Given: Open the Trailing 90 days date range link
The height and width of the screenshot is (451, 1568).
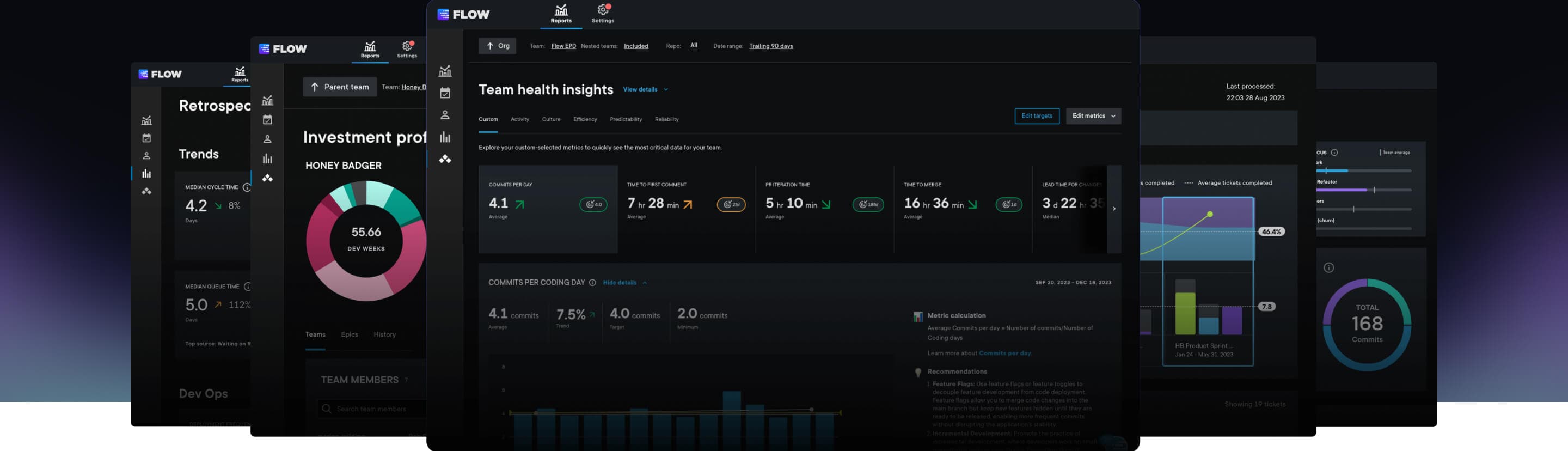Looking at the screenshot, I should [770, 46].
